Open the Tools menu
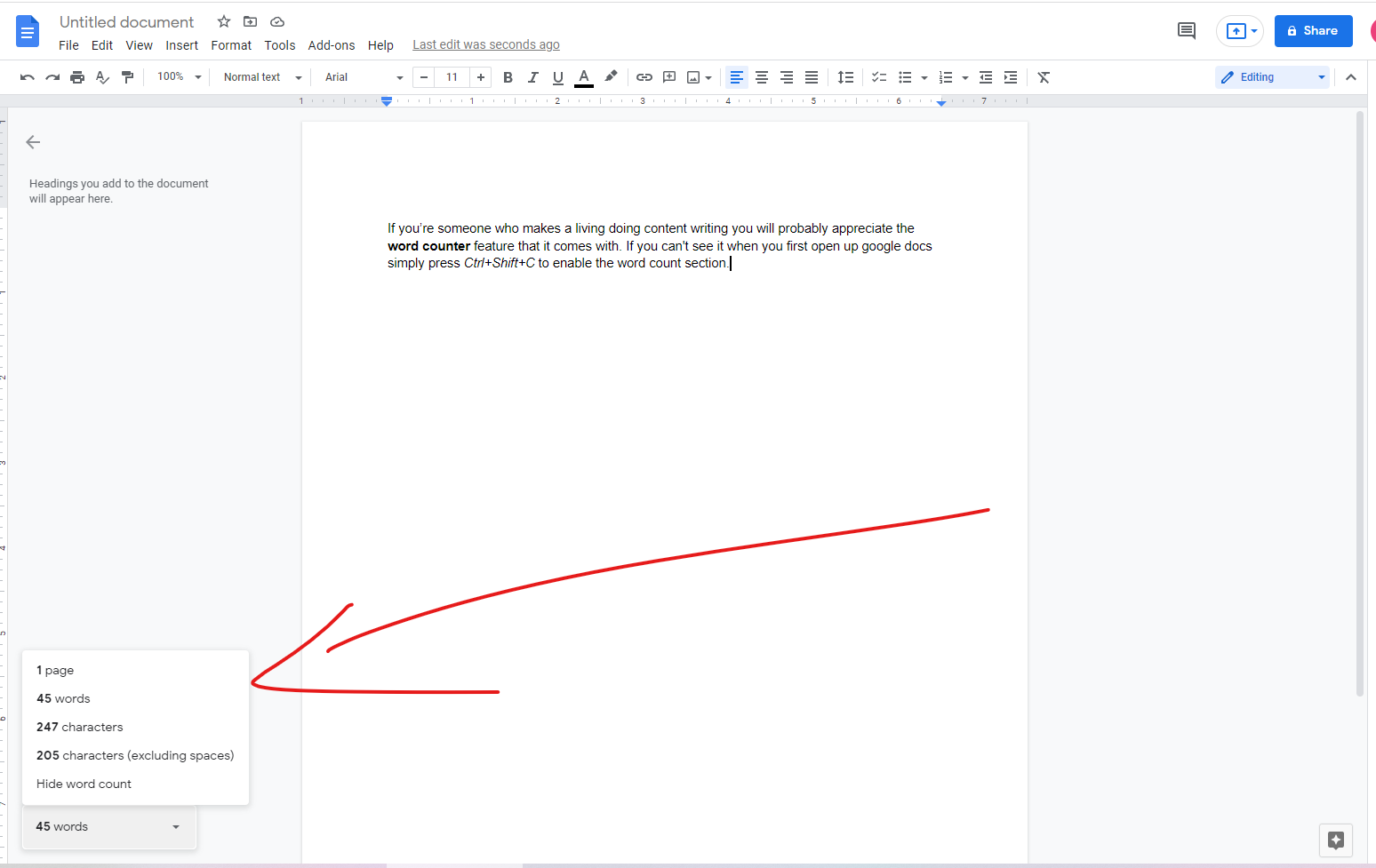 click(x=280, y=45)
